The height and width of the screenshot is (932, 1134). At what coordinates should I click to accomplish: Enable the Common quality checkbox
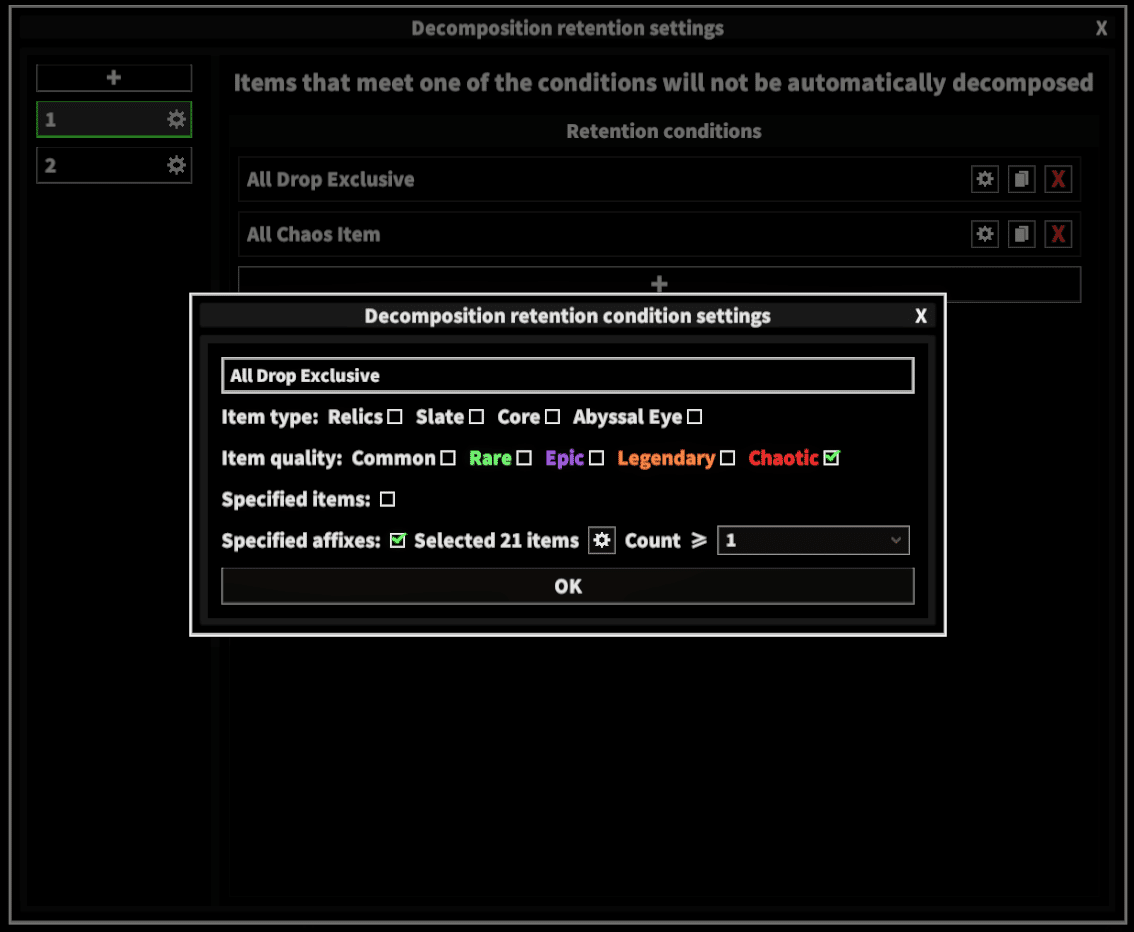pyautogui.click(x=448, y=458)
